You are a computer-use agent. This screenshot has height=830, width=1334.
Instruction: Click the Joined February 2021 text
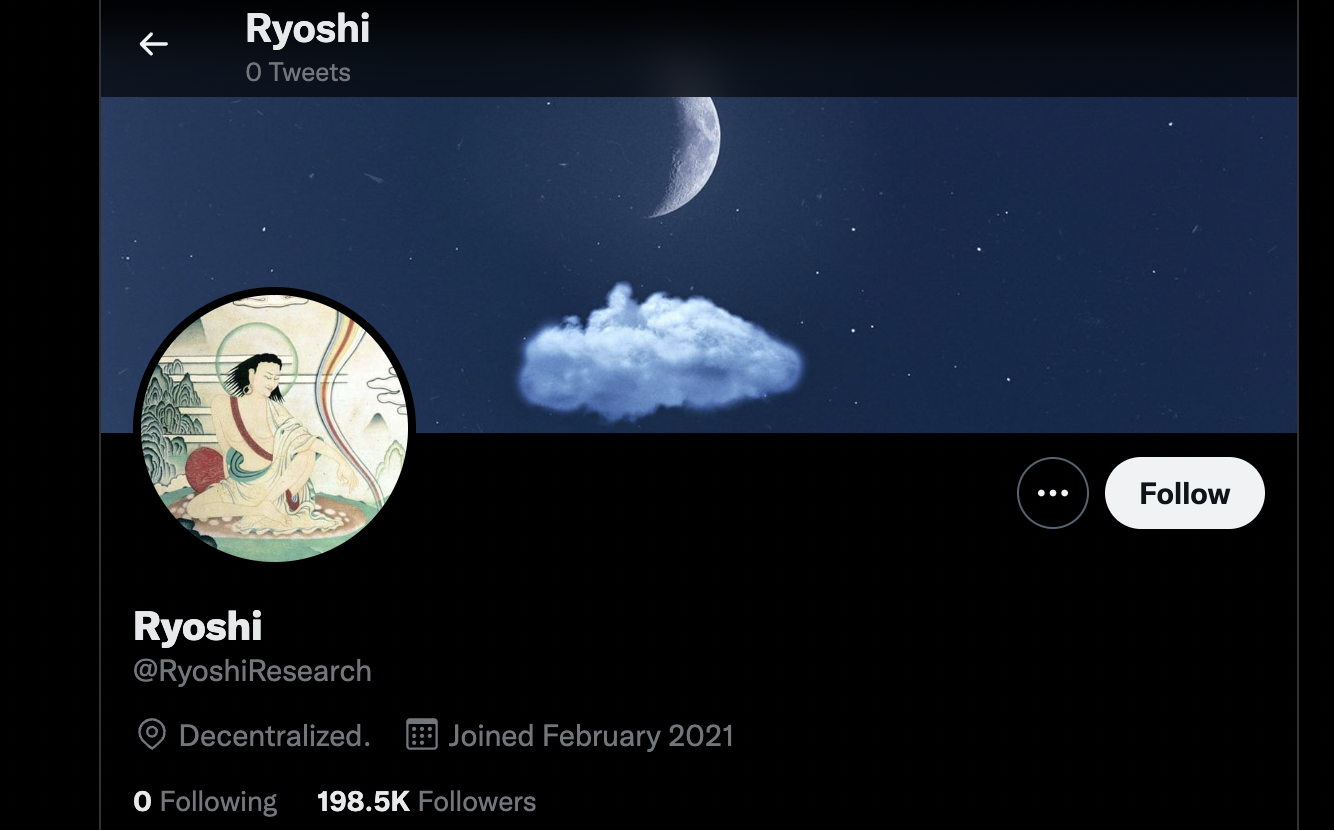pyautogui.click(x=591, y=736)
